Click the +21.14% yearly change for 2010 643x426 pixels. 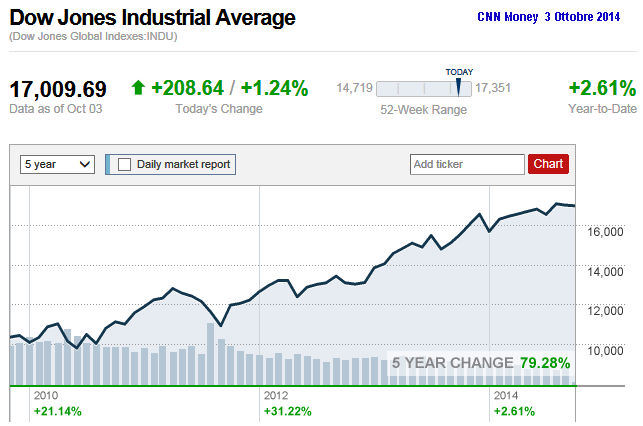[57, 411]
